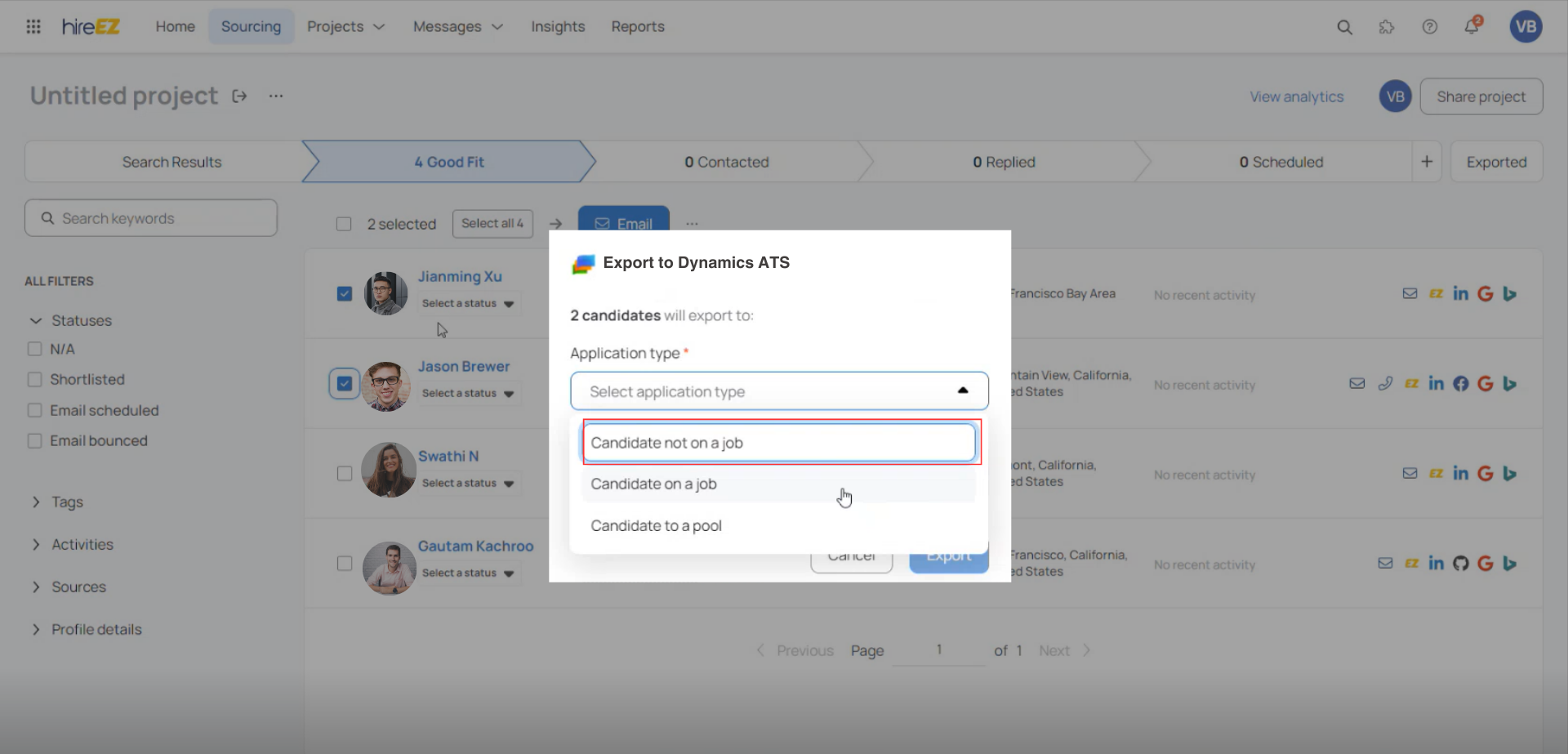The height and width of the screenshot is (754, 1568).
Task: Click the project export arrow icon beside title
Action: coord(239,96)
